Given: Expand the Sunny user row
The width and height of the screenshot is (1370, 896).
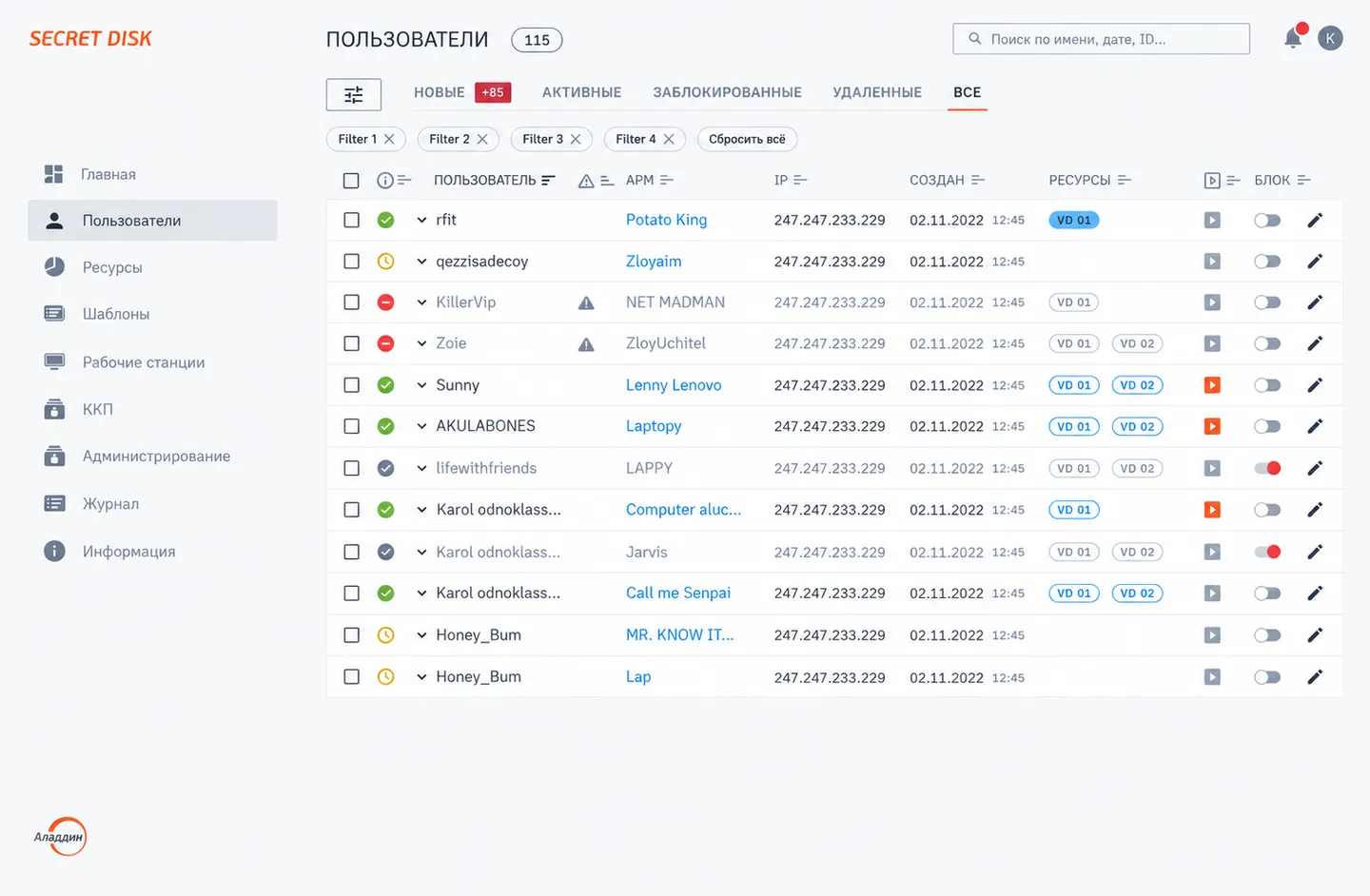Looking at the screenshot, I should pyautogui.click(x=421, y=385).
